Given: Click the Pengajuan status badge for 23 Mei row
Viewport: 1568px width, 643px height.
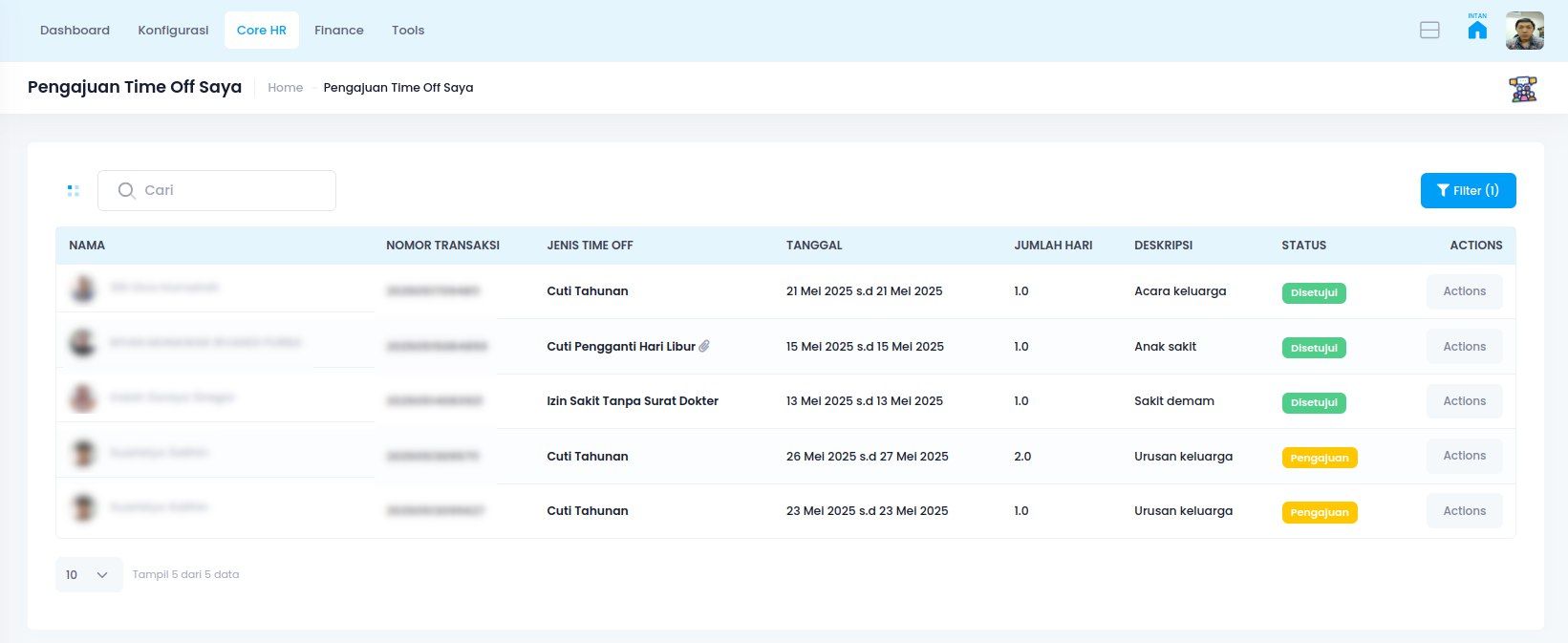Looking at the screenshot, I should pyautogui.click(x=1319, y=512).
